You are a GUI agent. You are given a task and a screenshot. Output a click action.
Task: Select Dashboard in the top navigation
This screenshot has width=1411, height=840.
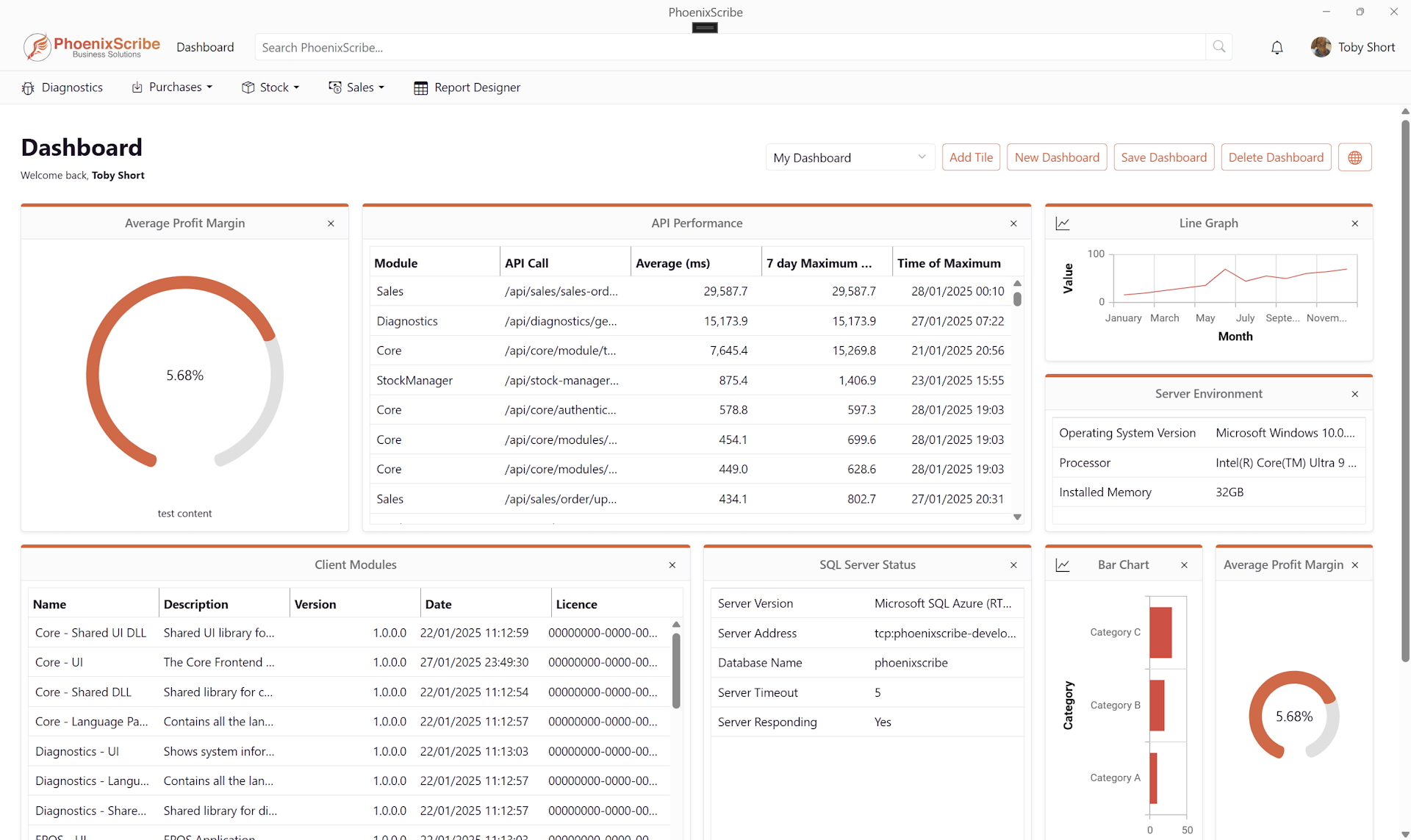pyautogui.click(x=205, y=46)
